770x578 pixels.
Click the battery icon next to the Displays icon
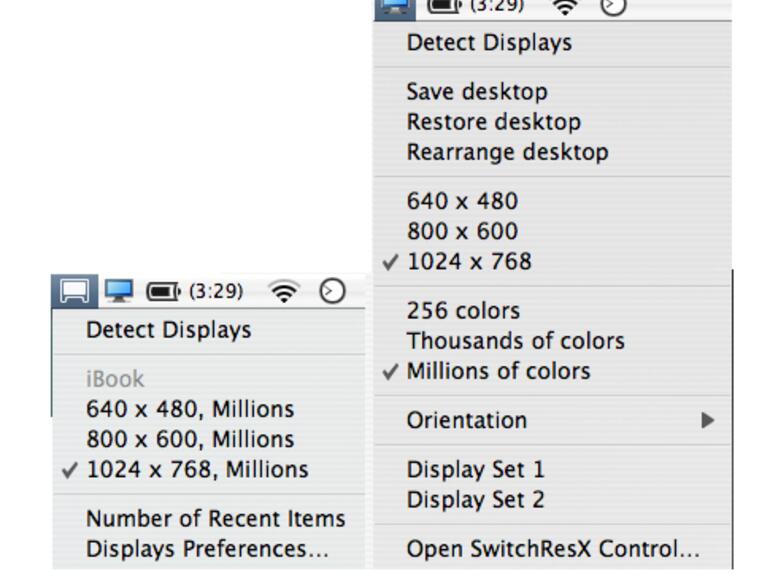click(163, 291)
